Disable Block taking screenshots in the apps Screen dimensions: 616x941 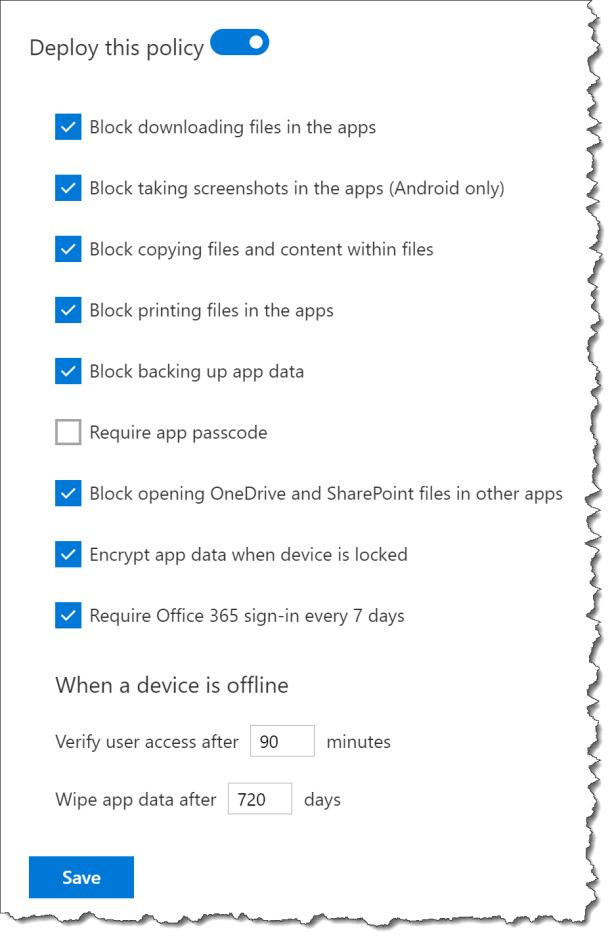coord(67,188)
